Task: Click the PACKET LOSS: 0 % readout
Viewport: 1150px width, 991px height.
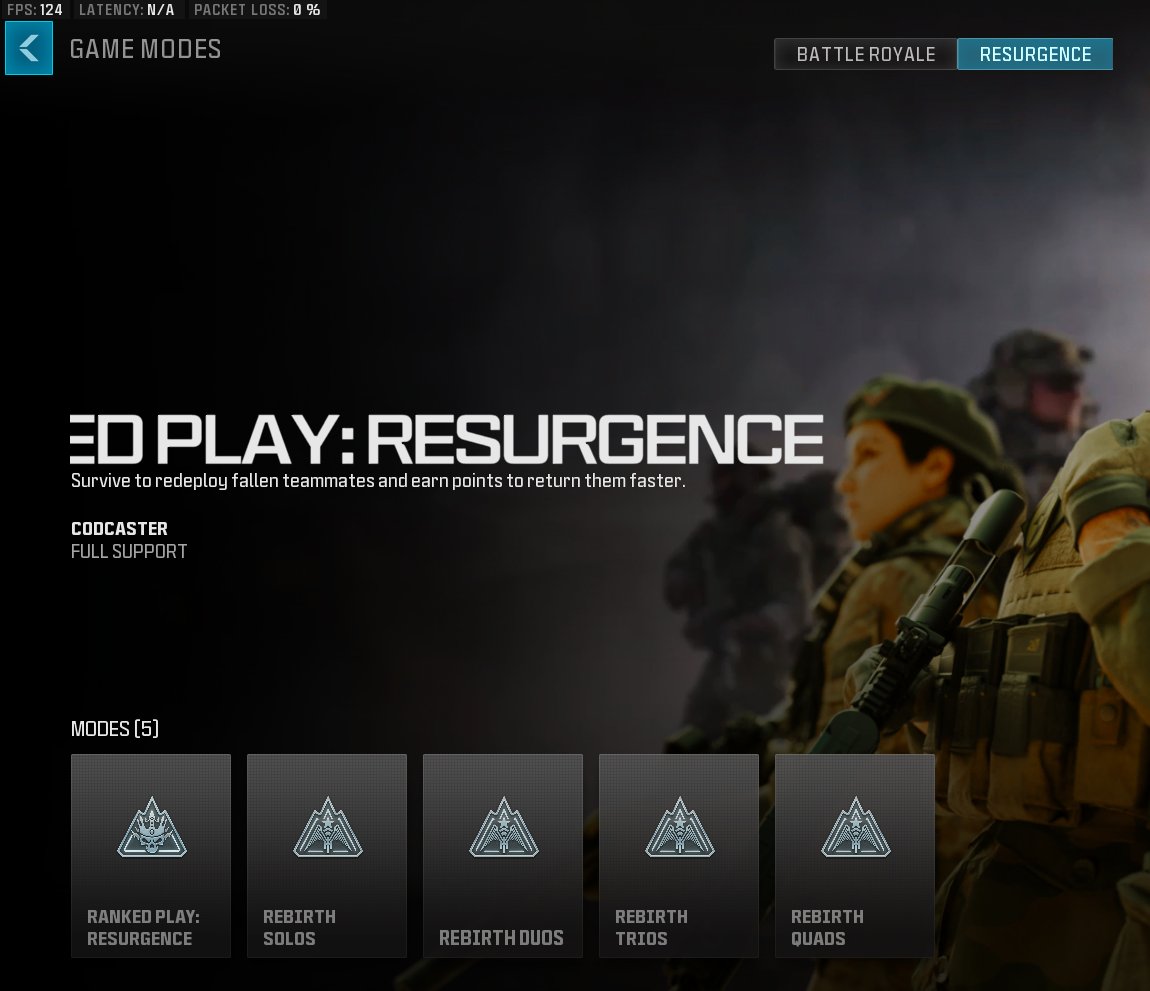Action: (x=257, y=10)
